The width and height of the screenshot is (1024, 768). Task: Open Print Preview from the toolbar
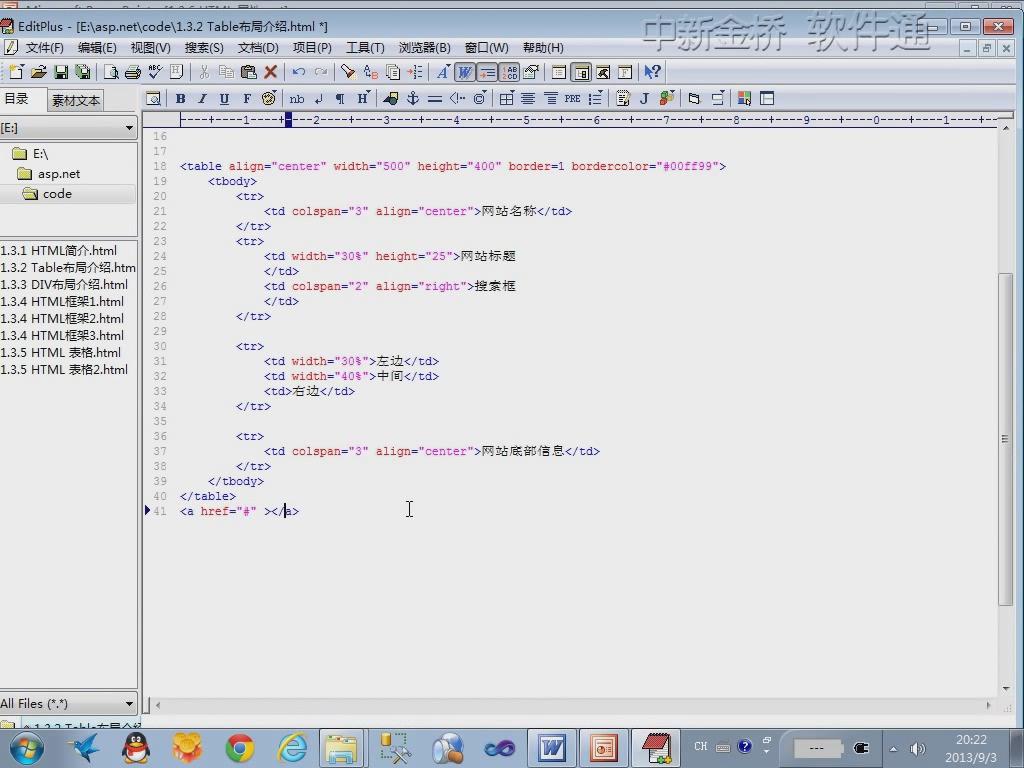[x=111, y=72]
